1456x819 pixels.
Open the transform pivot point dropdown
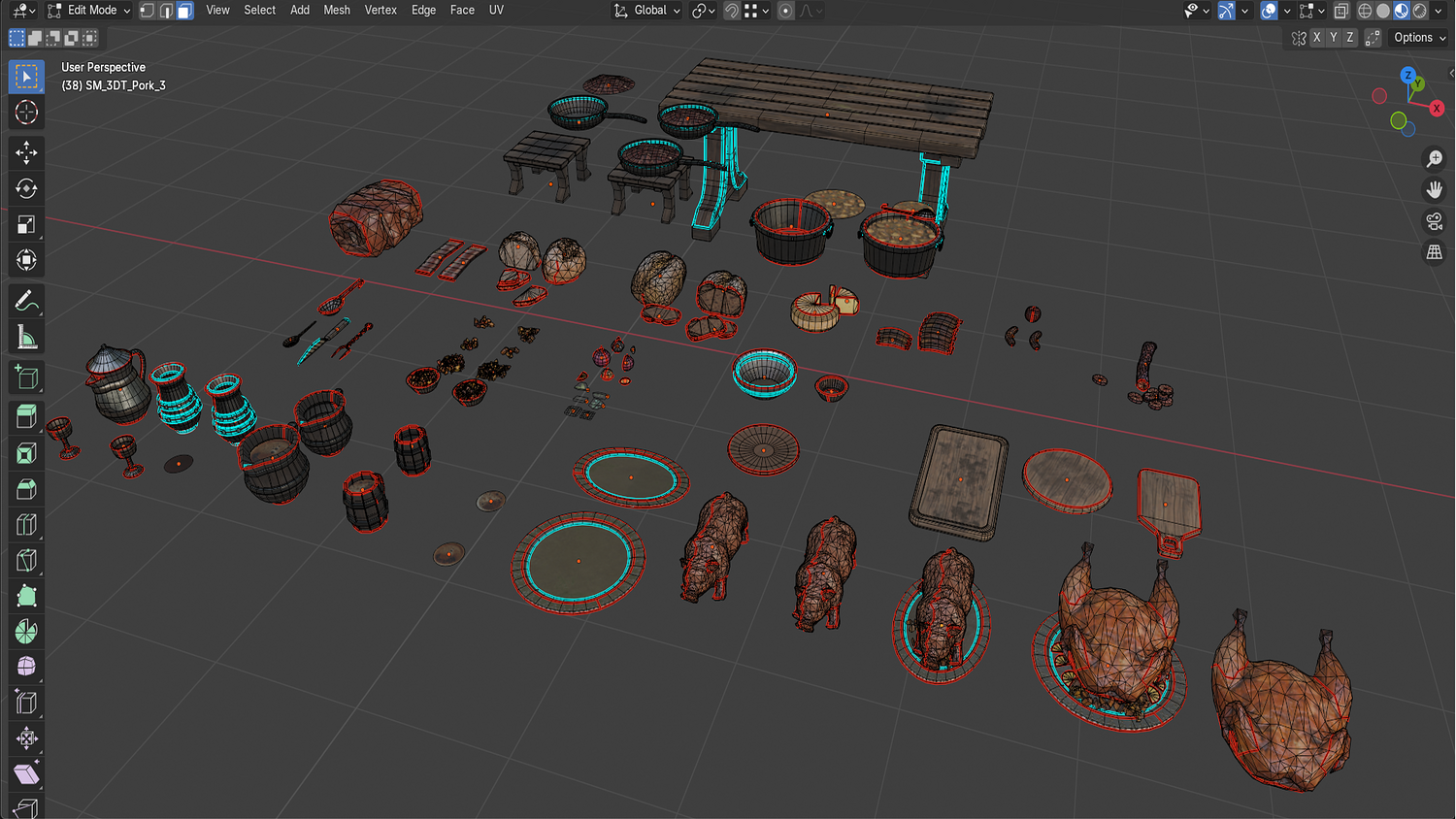704,11
